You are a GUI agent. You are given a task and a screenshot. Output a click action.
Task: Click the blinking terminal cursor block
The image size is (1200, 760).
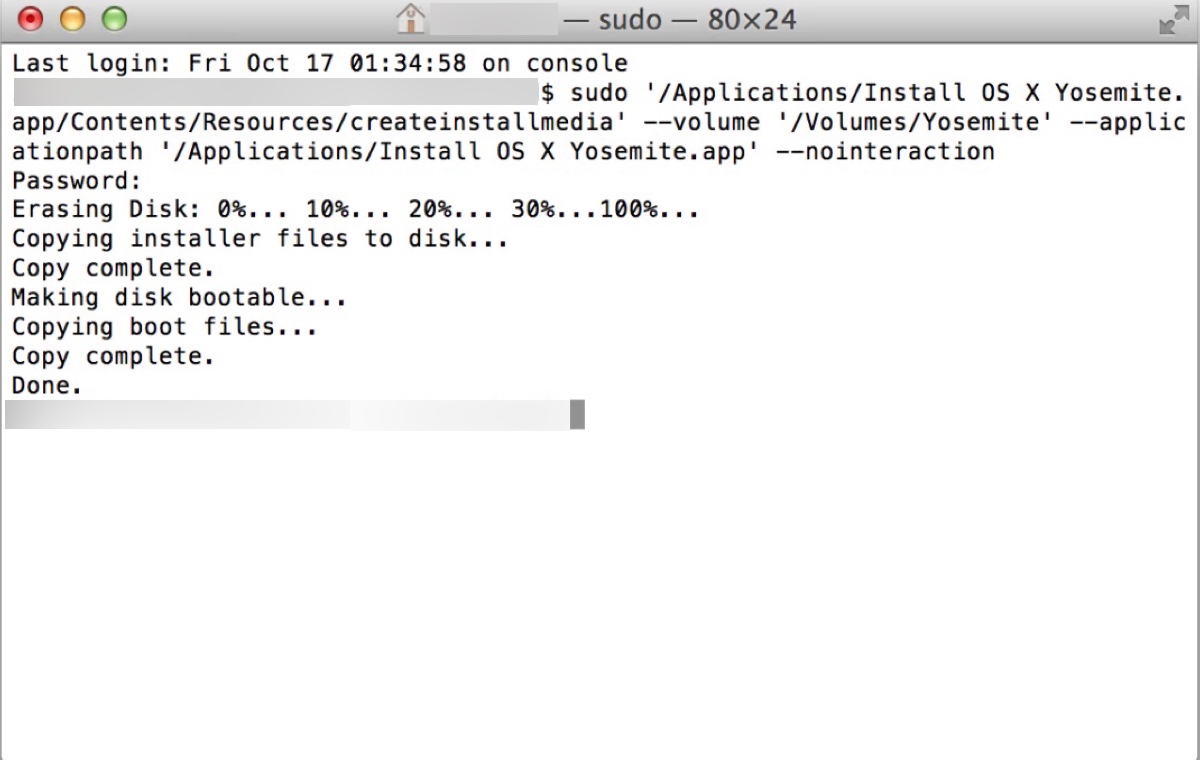(x=579, y=414)
